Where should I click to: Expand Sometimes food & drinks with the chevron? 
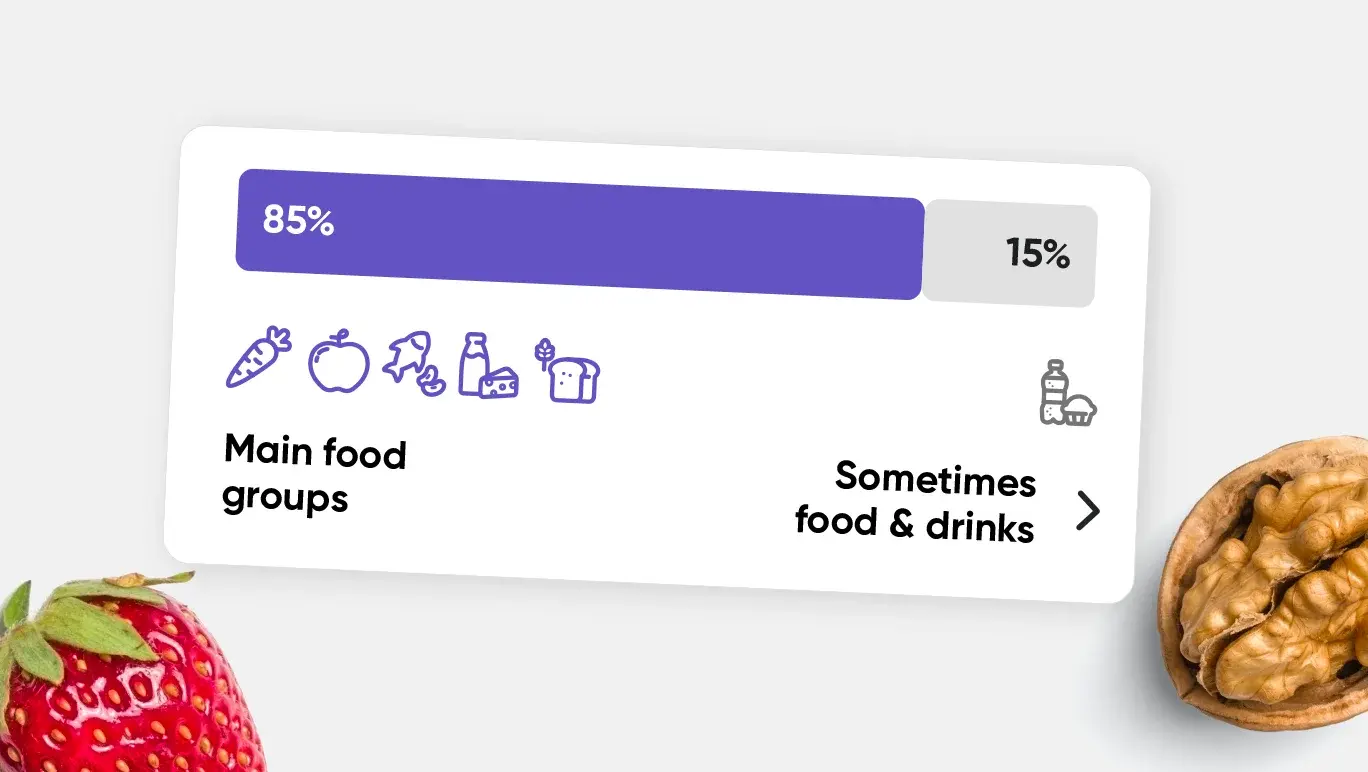click(1089, 511)
